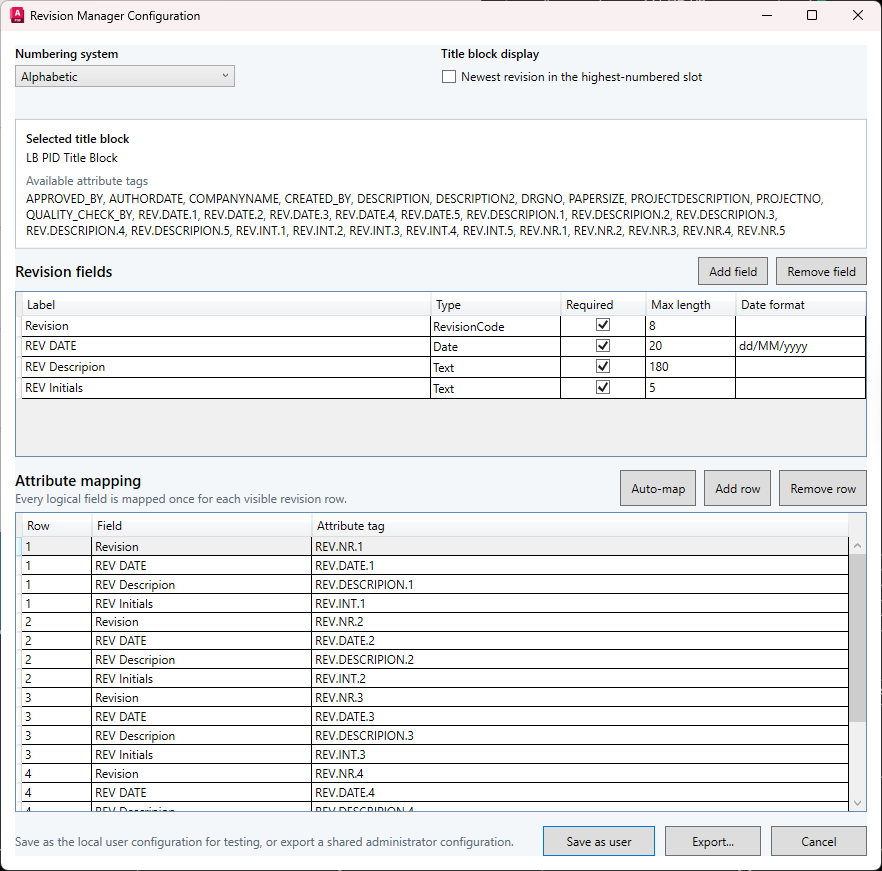
Task: Click the Cancel button
Action: (818, 841)
